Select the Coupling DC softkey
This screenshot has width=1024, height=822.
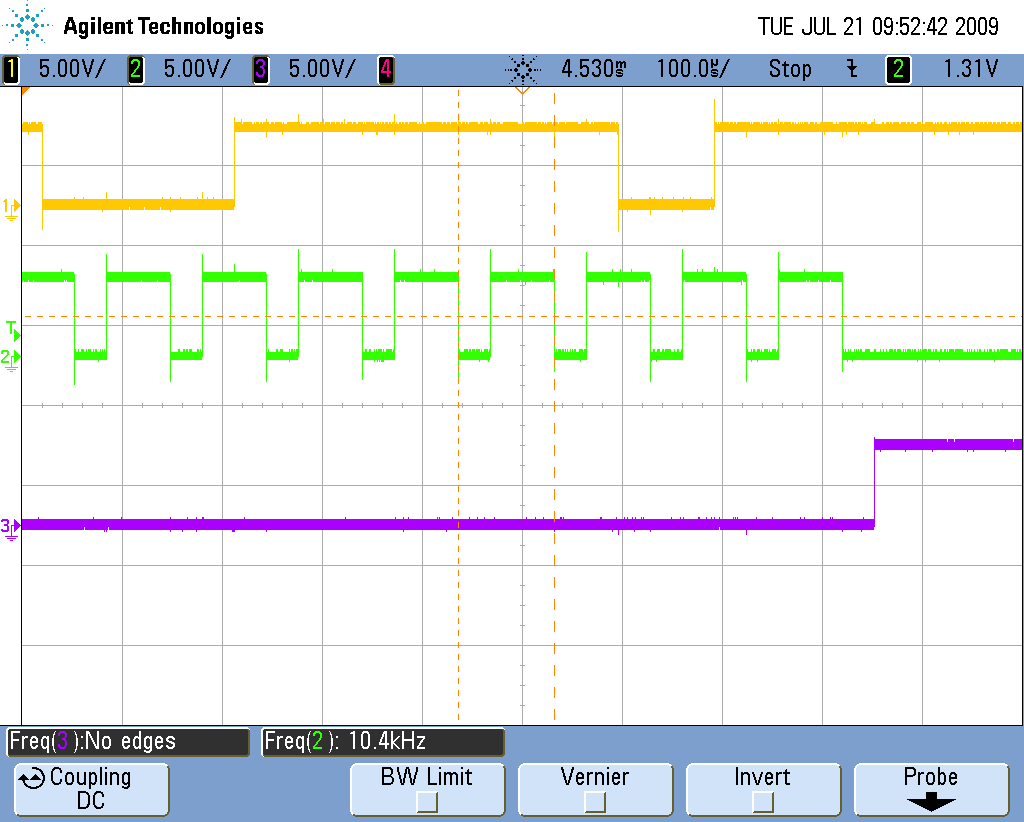[x=91, y=789]
